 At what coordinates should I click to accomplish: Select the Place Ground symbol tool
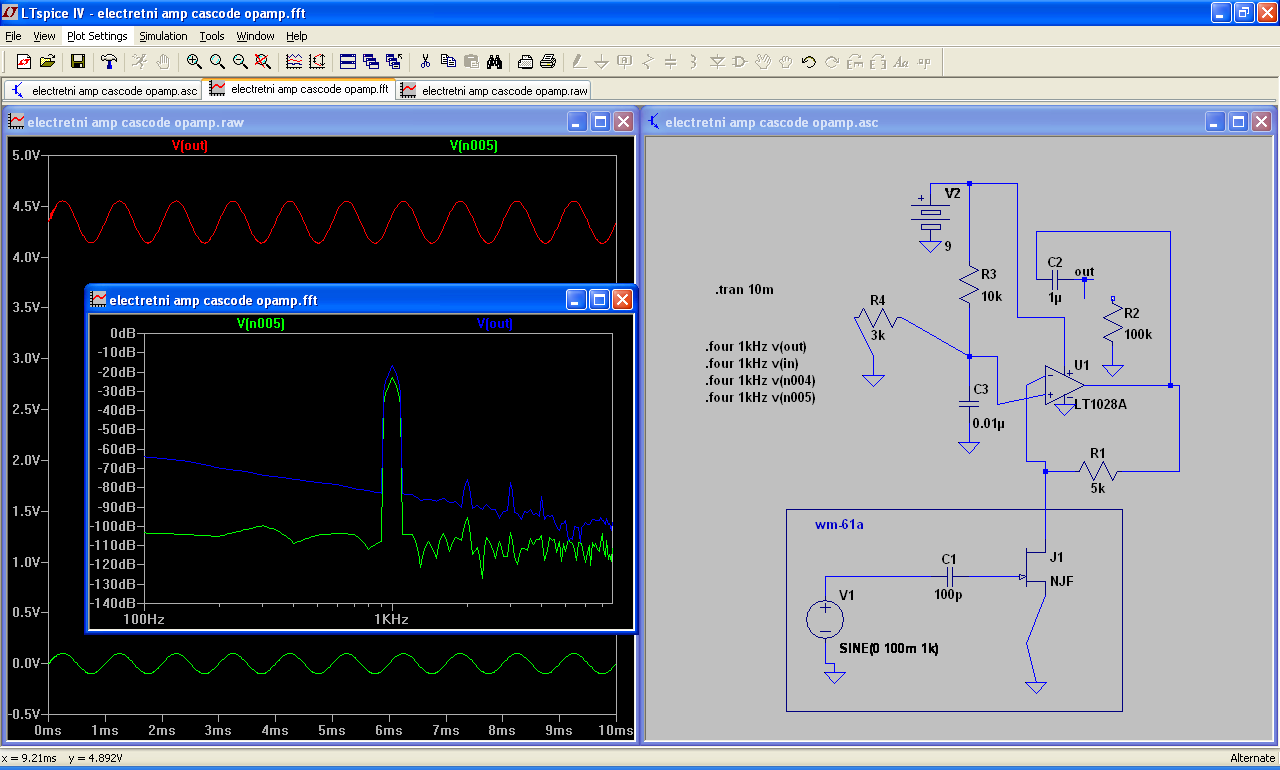(x=602, y=61)
